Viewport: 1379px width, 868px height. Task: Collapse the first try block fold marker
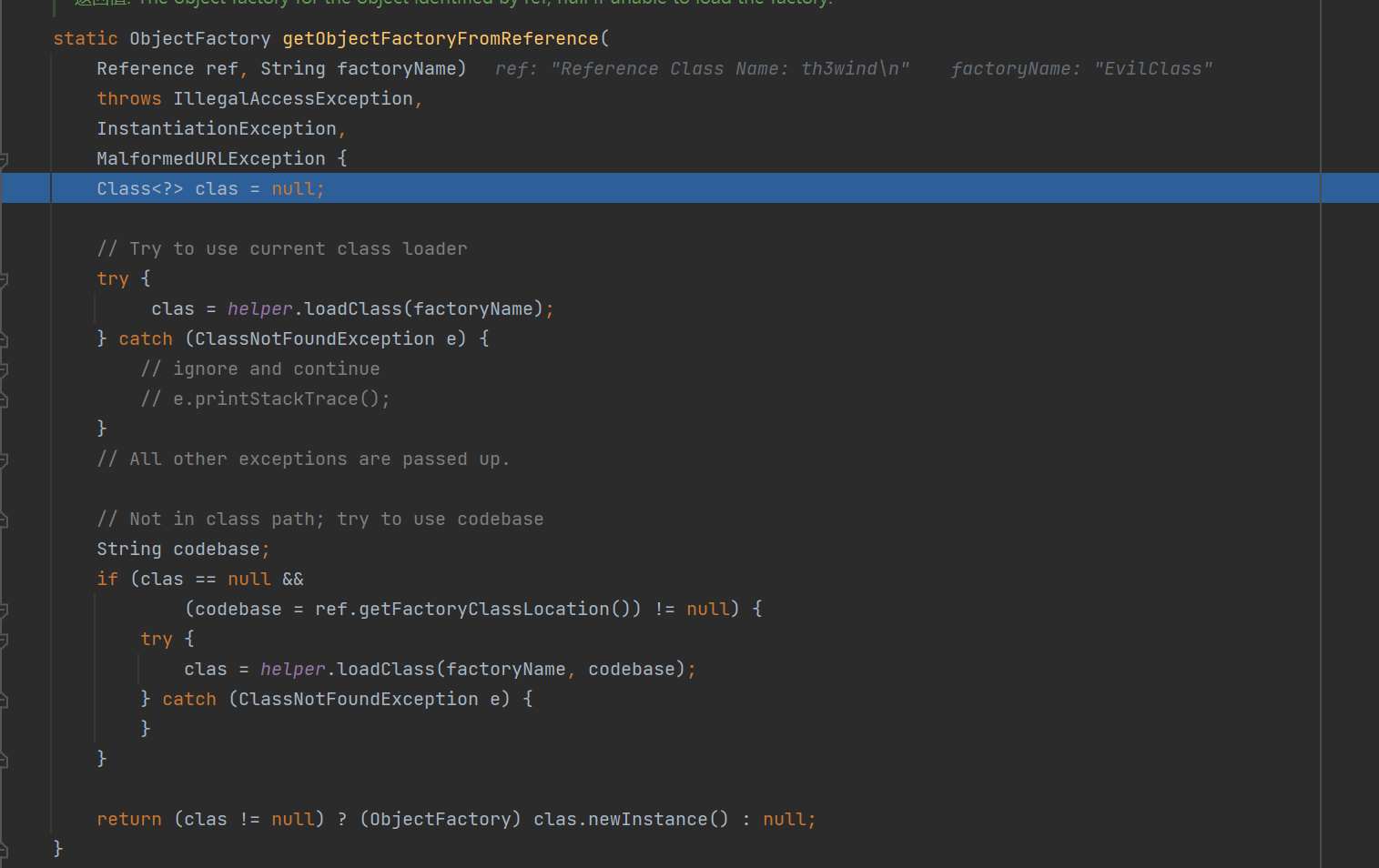[4, 279]
